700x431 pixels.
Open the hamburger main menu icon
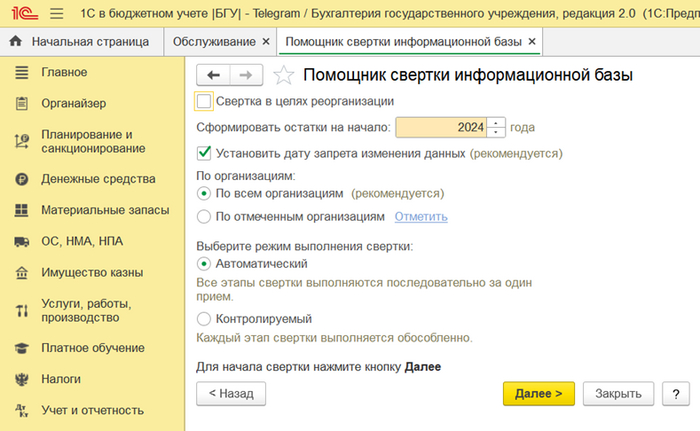coord(55,15)
